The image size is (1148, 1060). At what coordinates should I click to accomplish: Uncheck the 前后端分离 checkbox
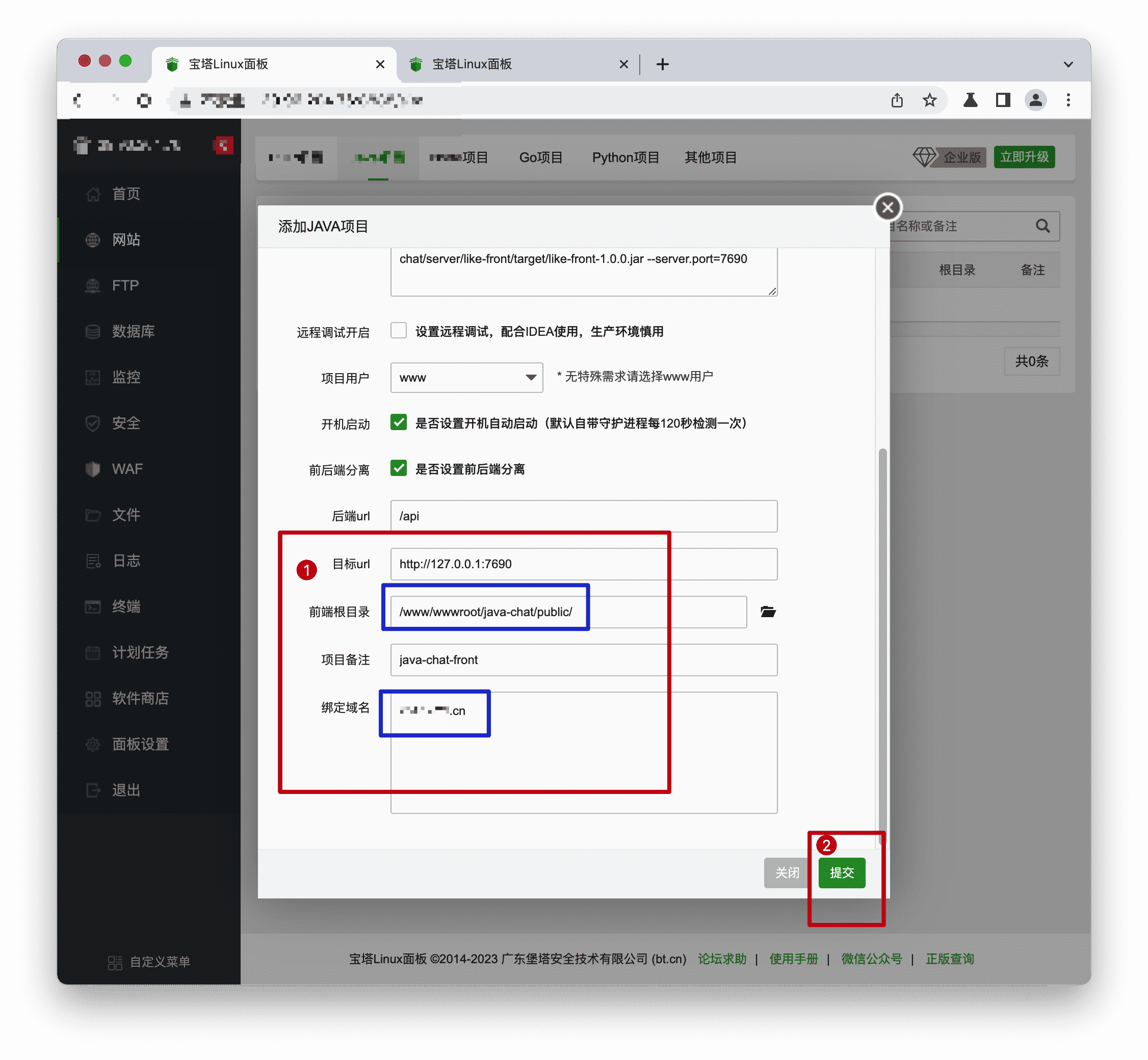click(398, 469)
